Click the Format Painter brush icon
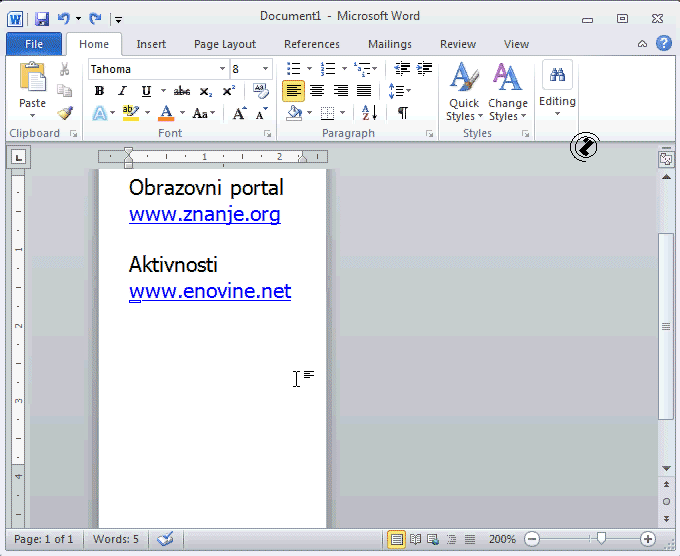The height and width of the screenshot is (556, 680). point(65,113)
